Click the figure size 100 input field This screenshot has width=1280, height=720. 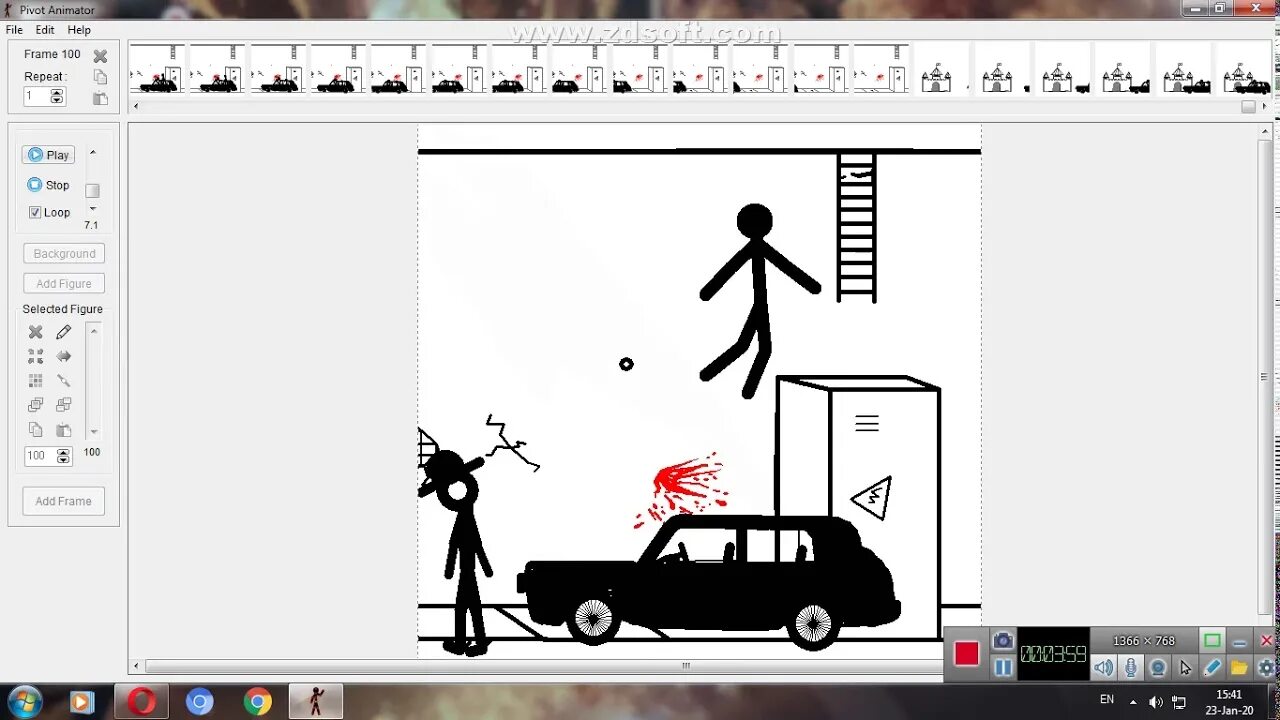pos(40,456)
